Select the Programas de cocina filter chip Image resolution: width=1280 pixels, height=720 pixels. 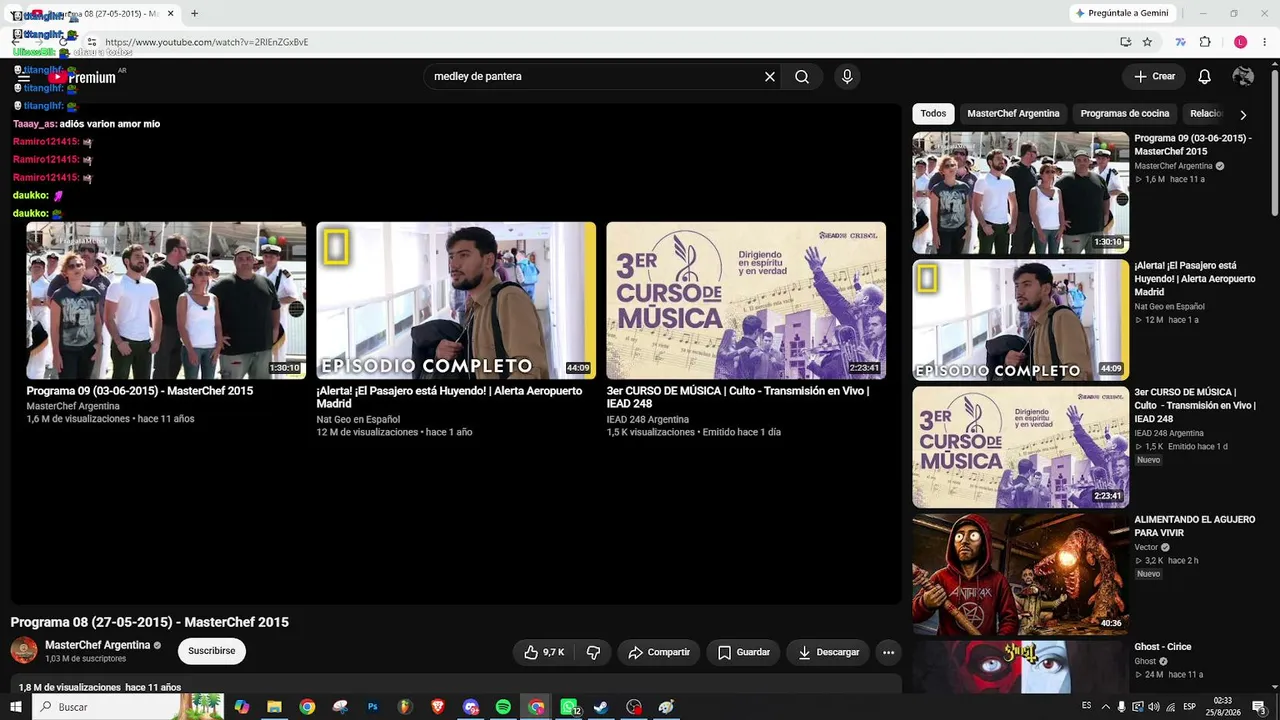(1125, 114)
